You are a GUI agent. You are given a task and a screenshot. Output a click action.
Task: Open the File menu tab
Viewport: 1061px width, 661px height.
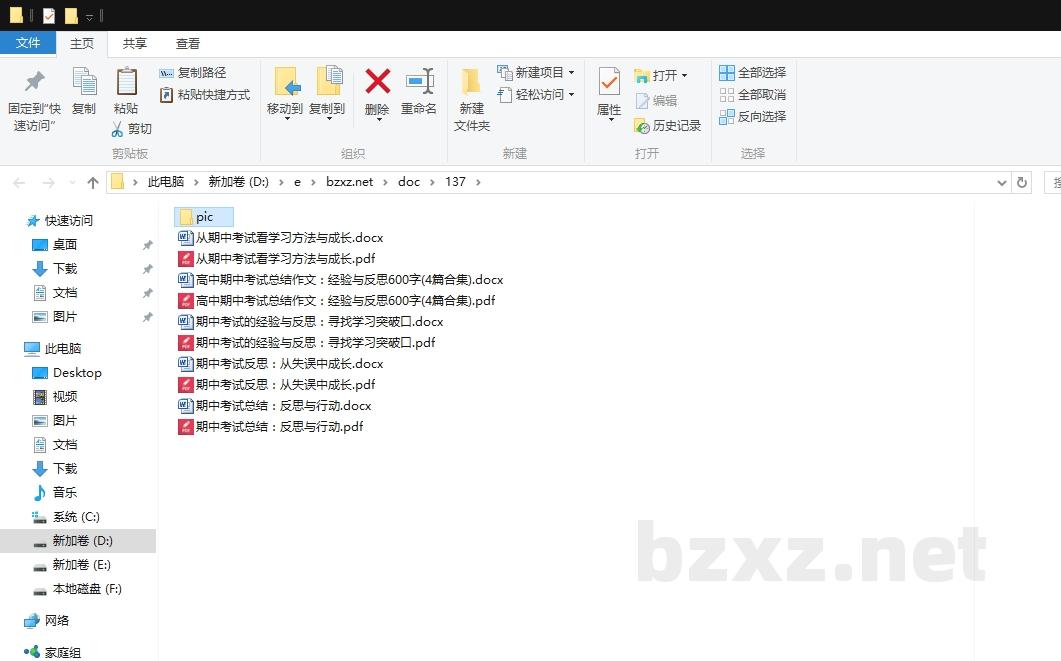pos(28,43)
